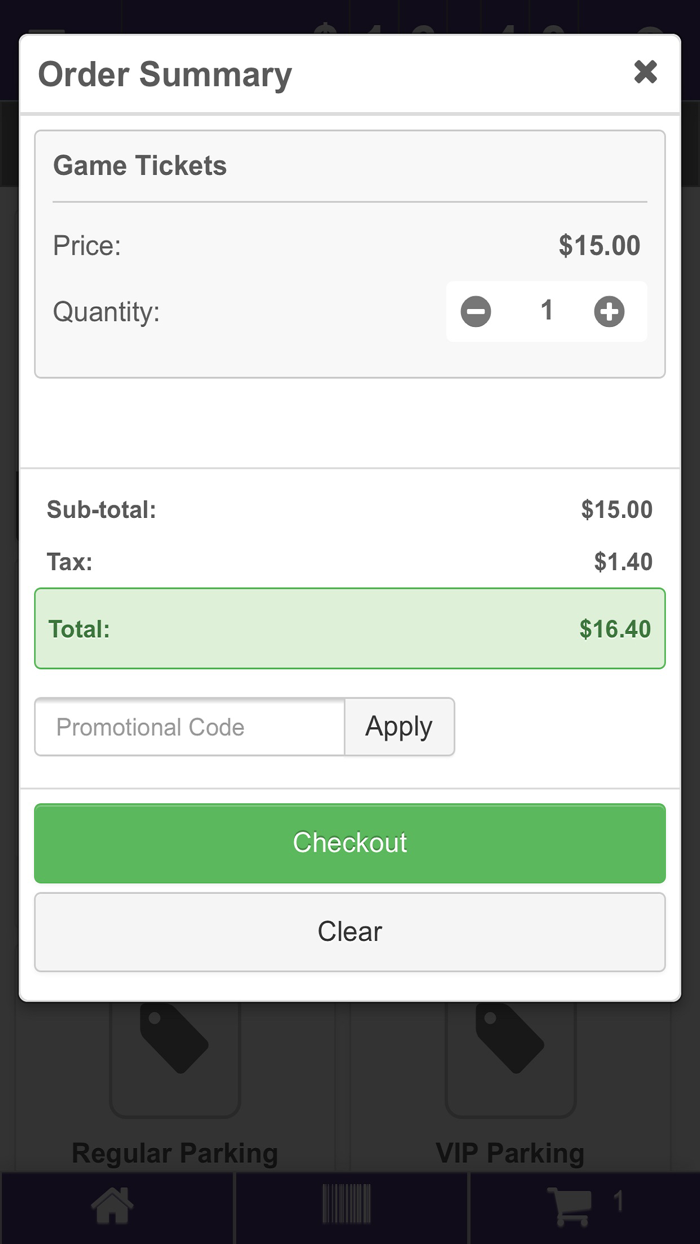Image resolution: width=700 pixels, height=1244 pixels.
Task: Tap the increase quantity plus icon
Action: click(610, 311)
